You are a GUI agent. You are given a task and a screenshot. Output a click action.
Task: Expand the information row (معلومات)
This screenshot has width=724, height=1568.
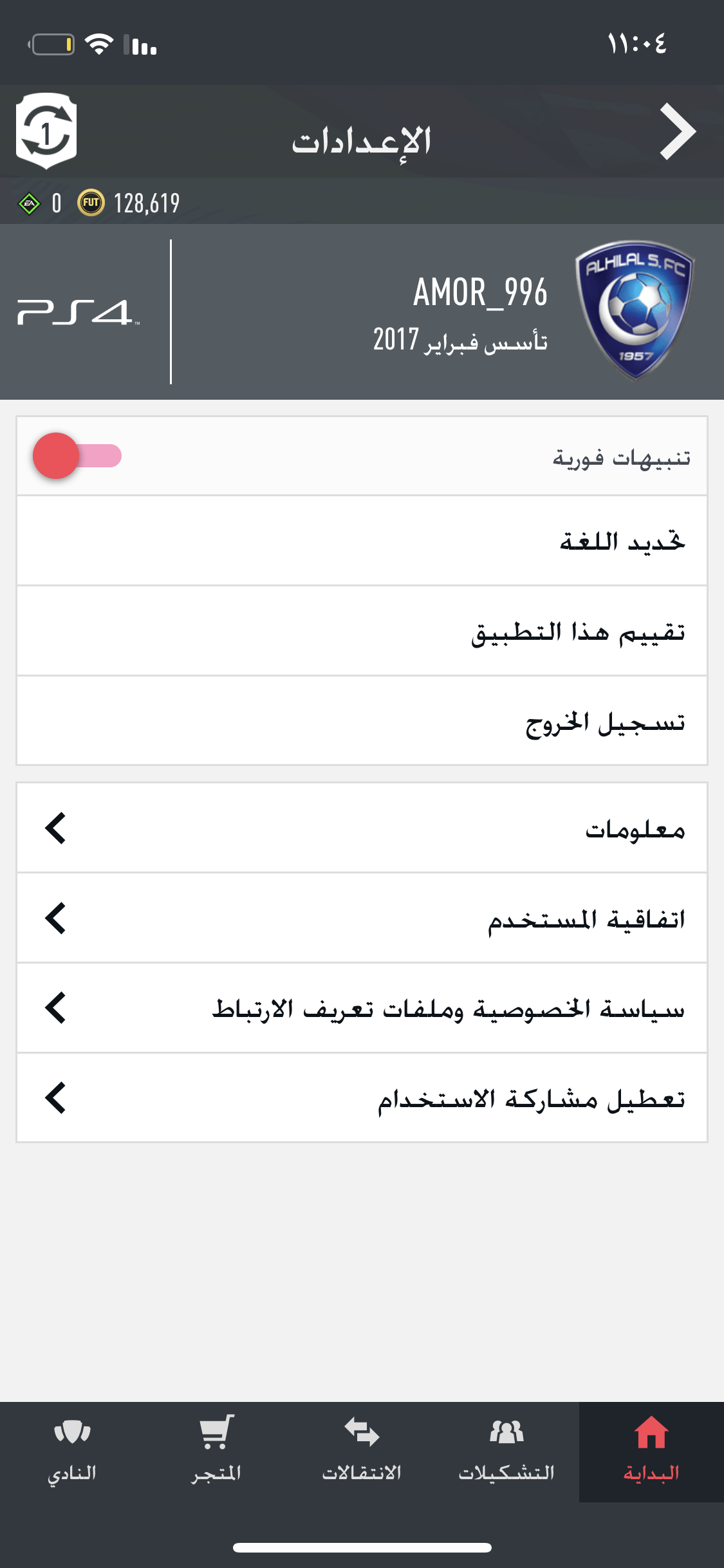click(x=362, y=828)
